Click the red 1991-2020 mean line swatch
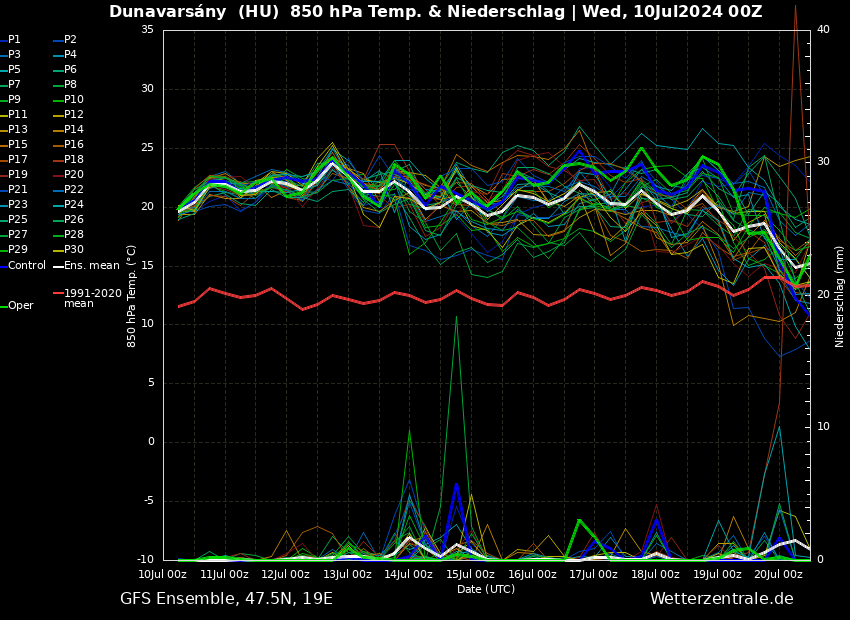Image resolution: width=850 pixels, height=620 pixels. coord(58,294)
